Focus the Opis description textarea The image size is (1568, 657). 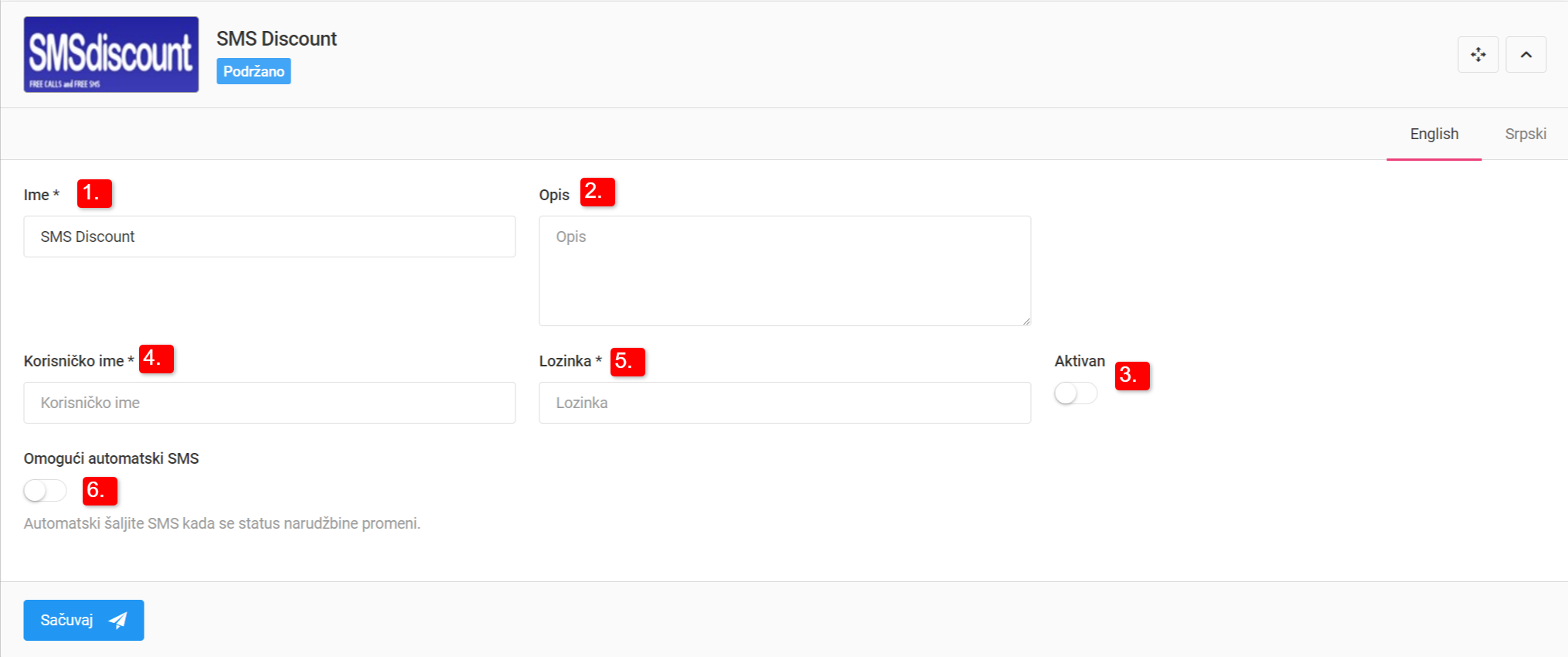(784, 271)
